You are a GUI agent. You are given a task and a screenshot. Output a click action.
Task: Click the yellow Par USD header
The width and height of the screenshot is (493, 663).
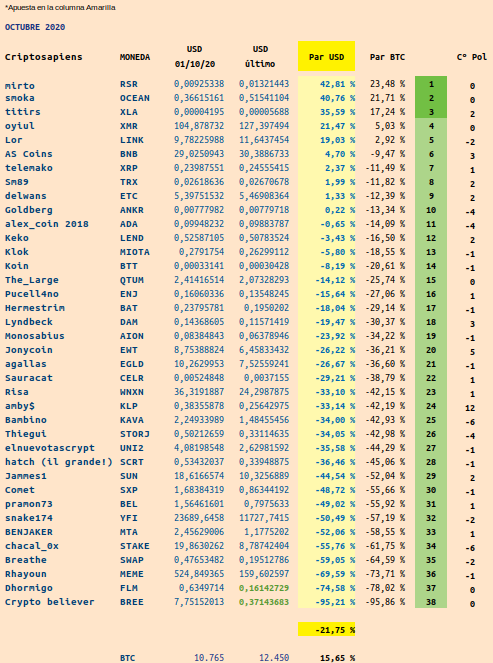click(326, 56)
